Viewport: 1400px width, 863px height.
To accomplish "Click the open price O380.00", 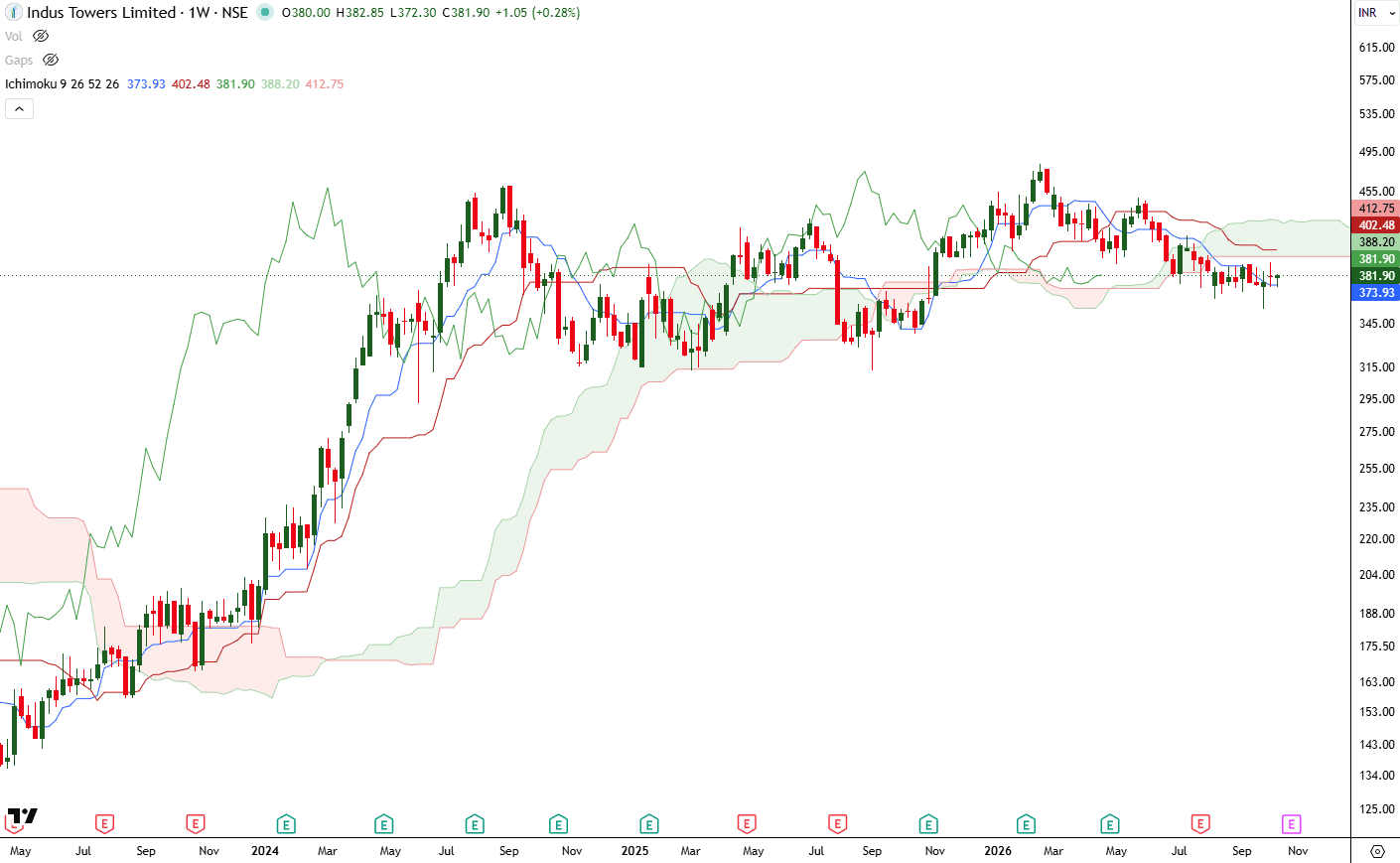I will 306,13.
